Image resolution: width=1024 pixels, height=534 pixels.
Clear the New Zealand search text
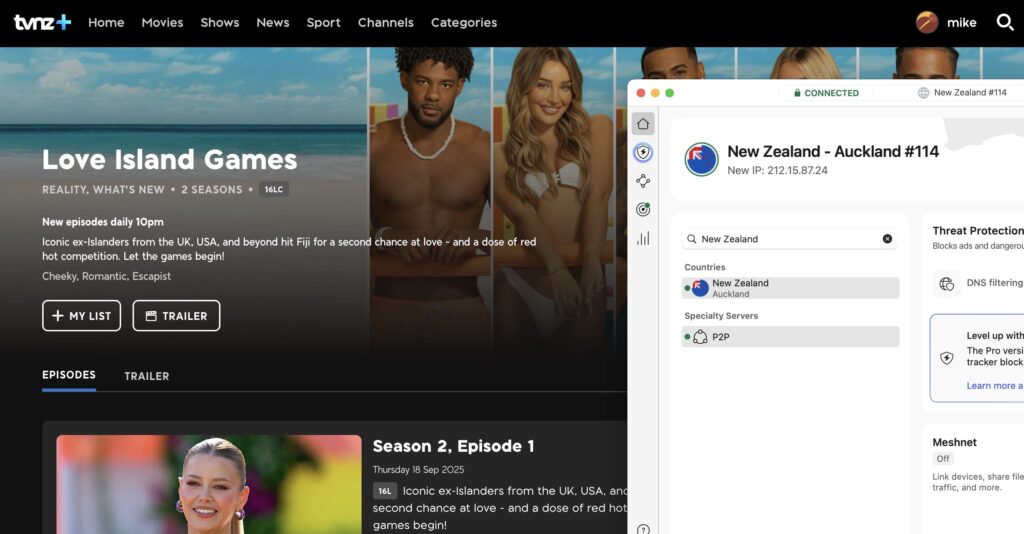tap(887, 239)
